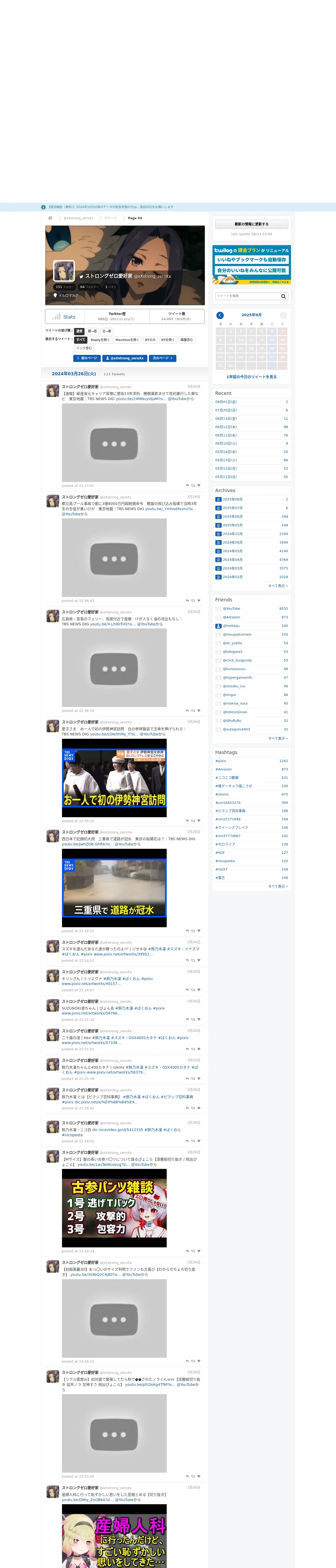336x1568 pixels.
Task: Click 最新の情報に更新する button
Action: pos(251,224)
